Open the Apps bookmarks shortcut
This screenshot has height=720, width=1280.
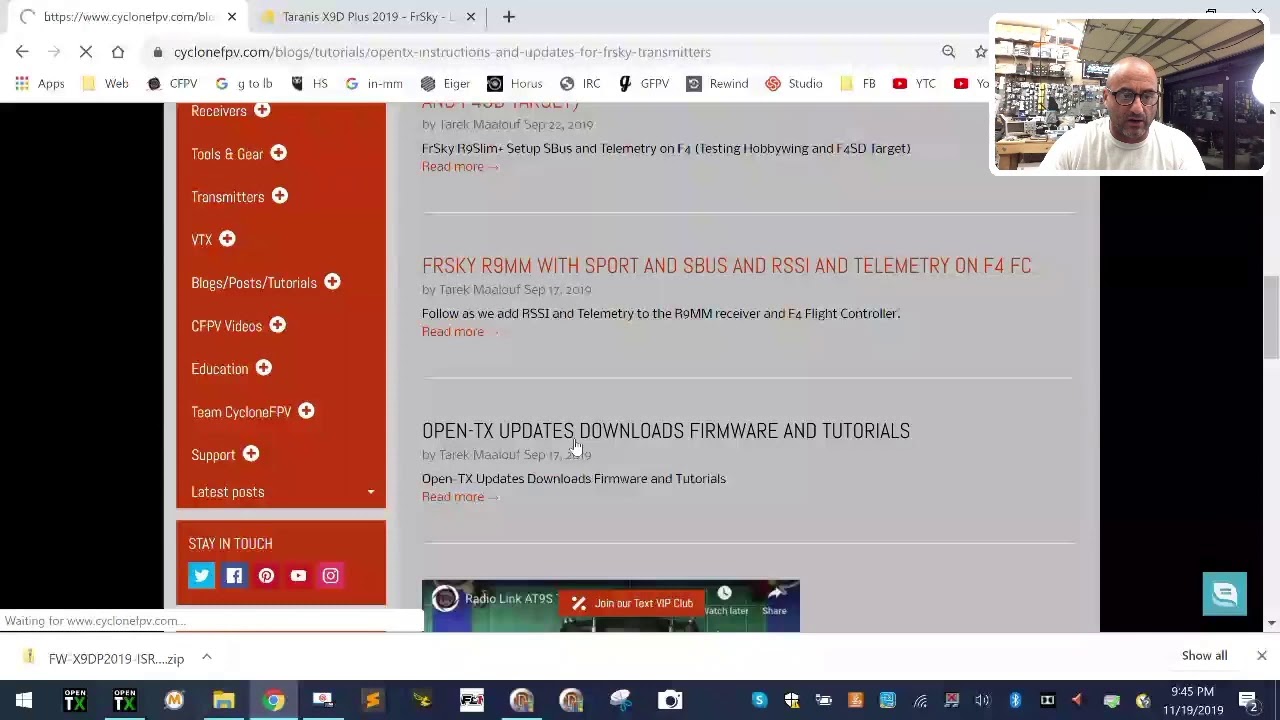[40, 84]
